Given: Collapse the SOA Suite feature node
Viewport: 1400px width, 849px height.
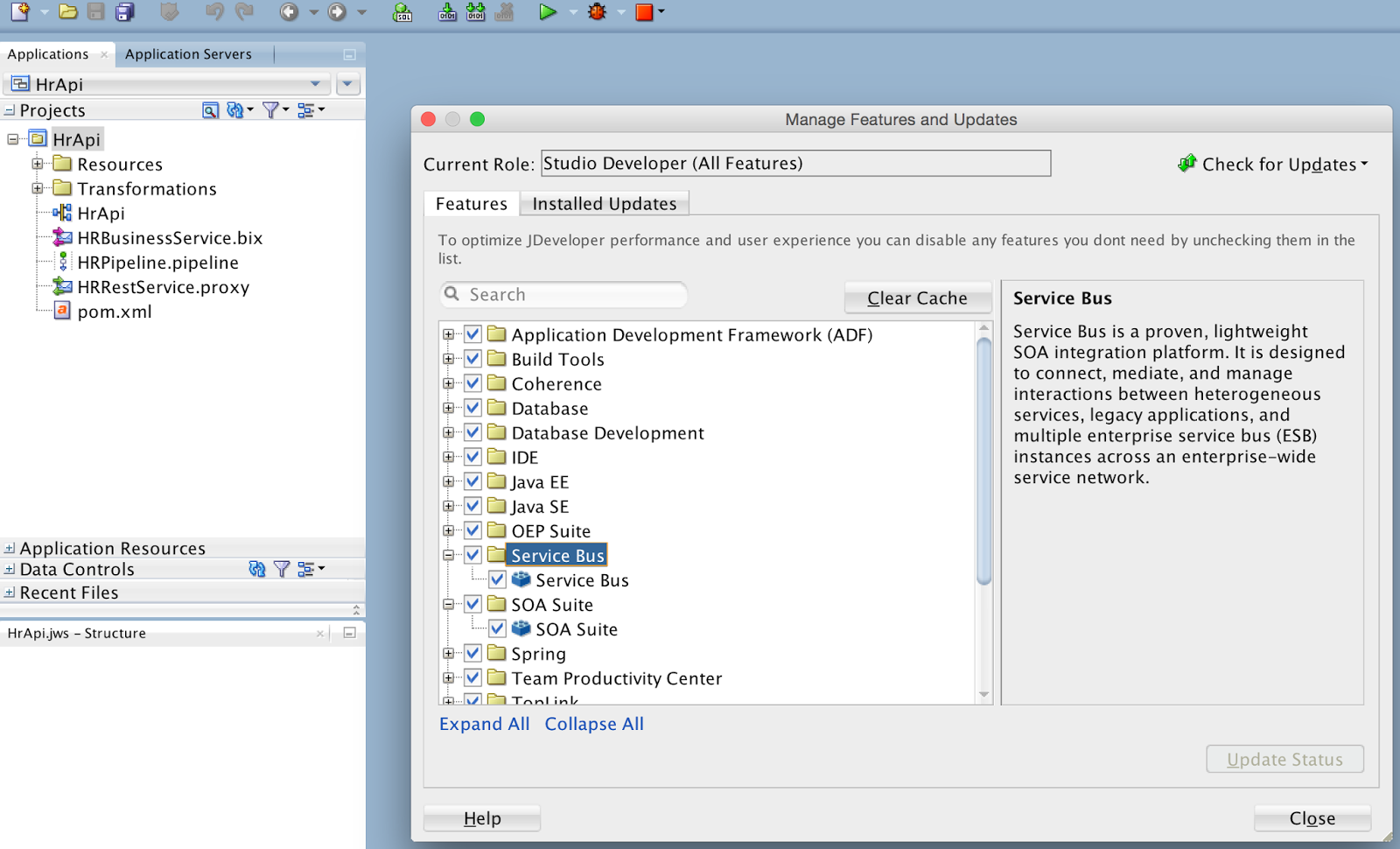Looking at the screenshot, I should pos(449,604).
